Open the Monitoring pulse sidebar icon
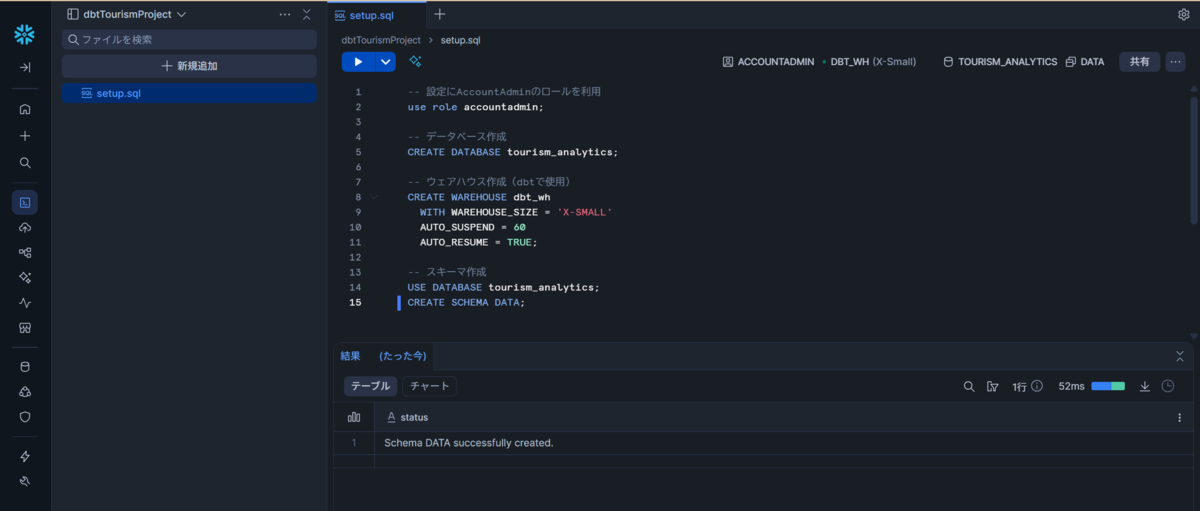This screenshot has width=1200, height=511. 25,302
